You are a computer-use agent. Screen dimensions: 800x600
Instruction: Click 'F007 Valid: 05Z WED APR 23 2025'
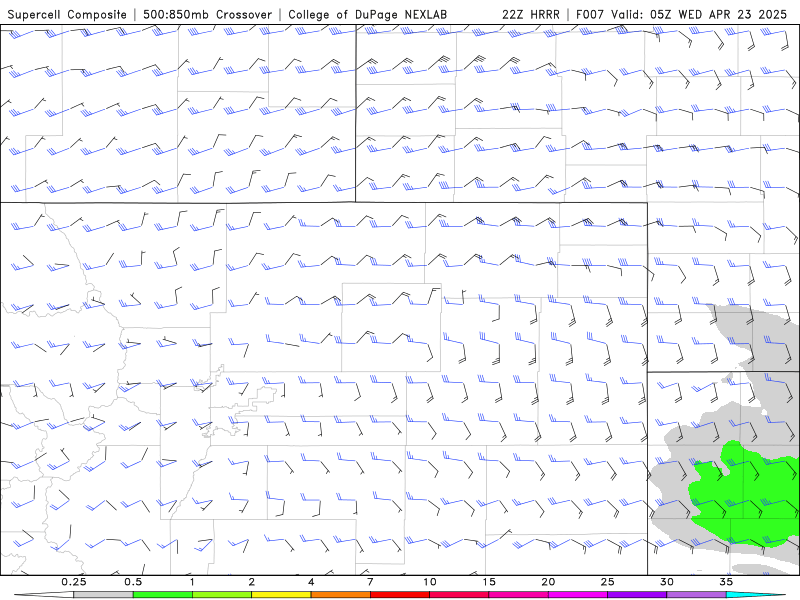coord(681,14)
